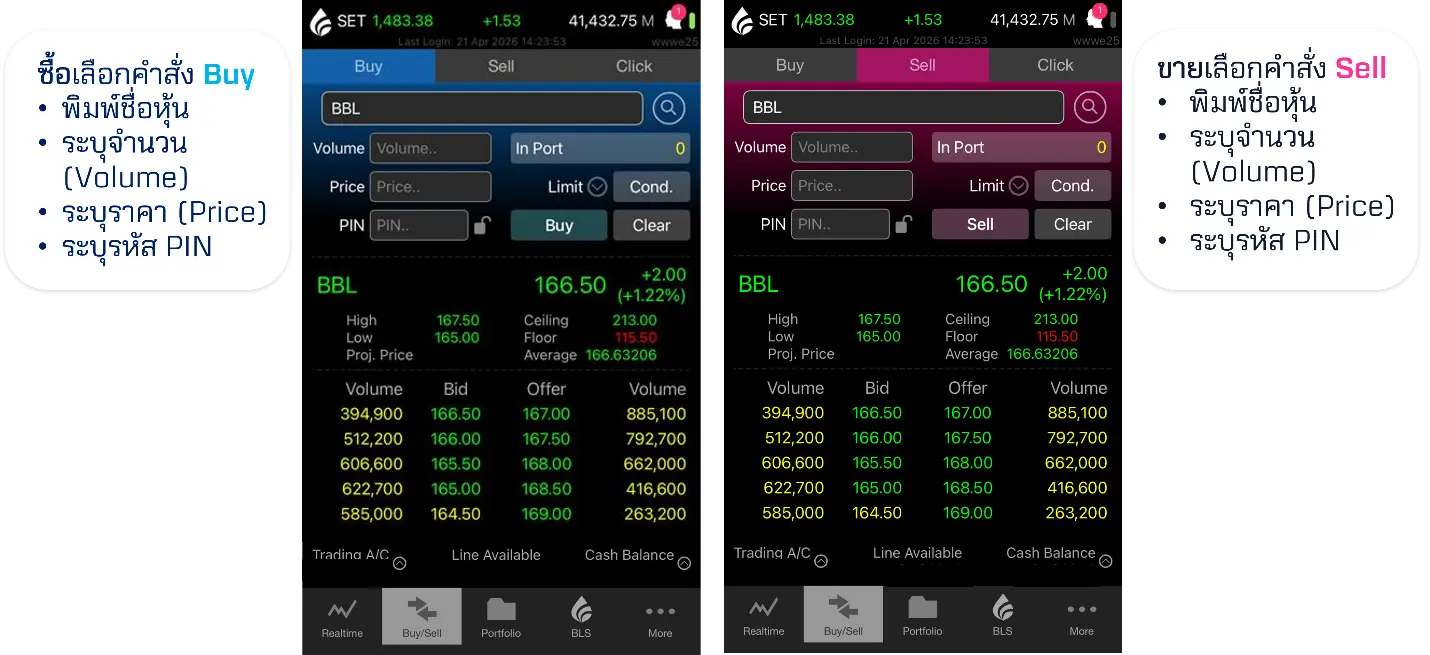Tap Cond. button in Sell screen
The height and width of the screenshot is (655, 1430).
[x=1072, y=186]
